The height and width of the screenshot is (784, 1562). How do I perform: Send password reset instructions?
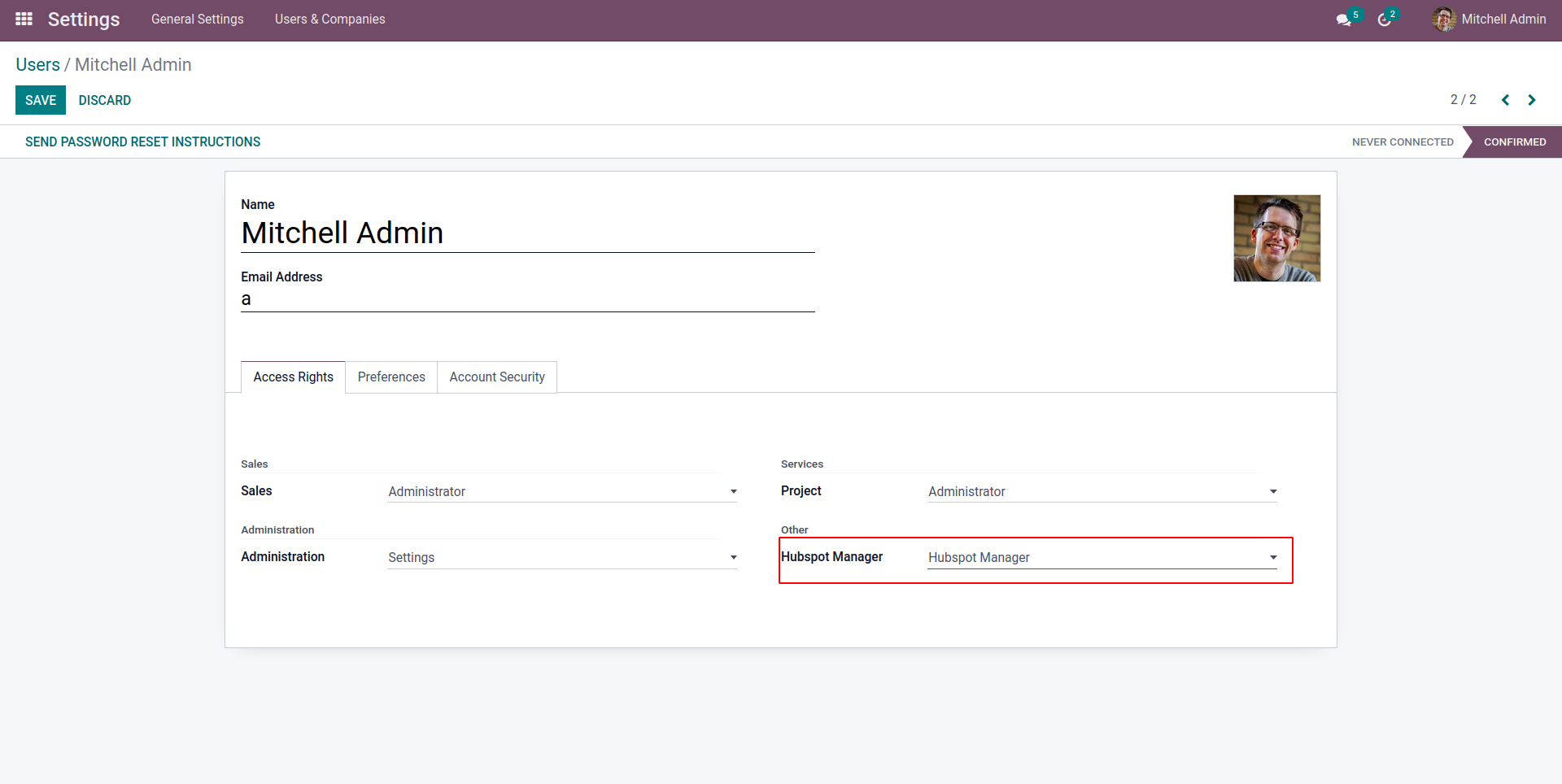pos(142,142)
